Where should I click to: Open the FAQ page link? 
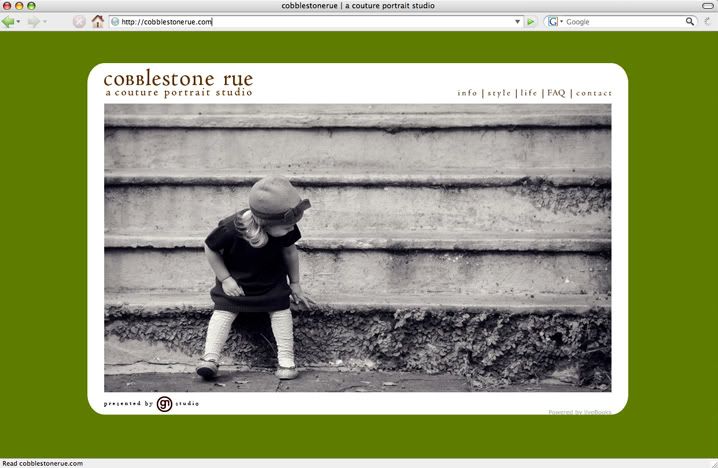pos(556,93)
